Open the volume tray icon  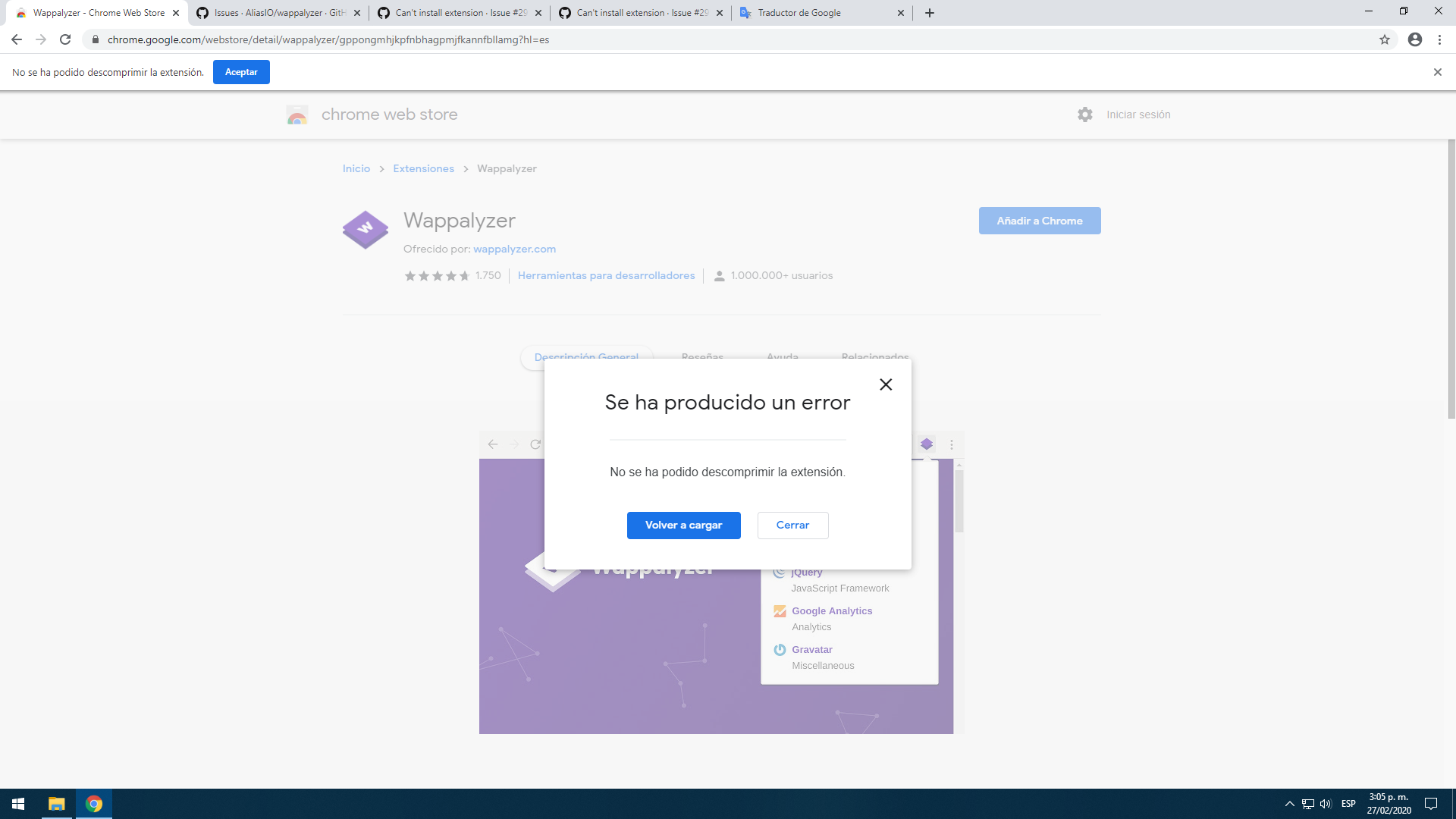[x=1326, y=804]
